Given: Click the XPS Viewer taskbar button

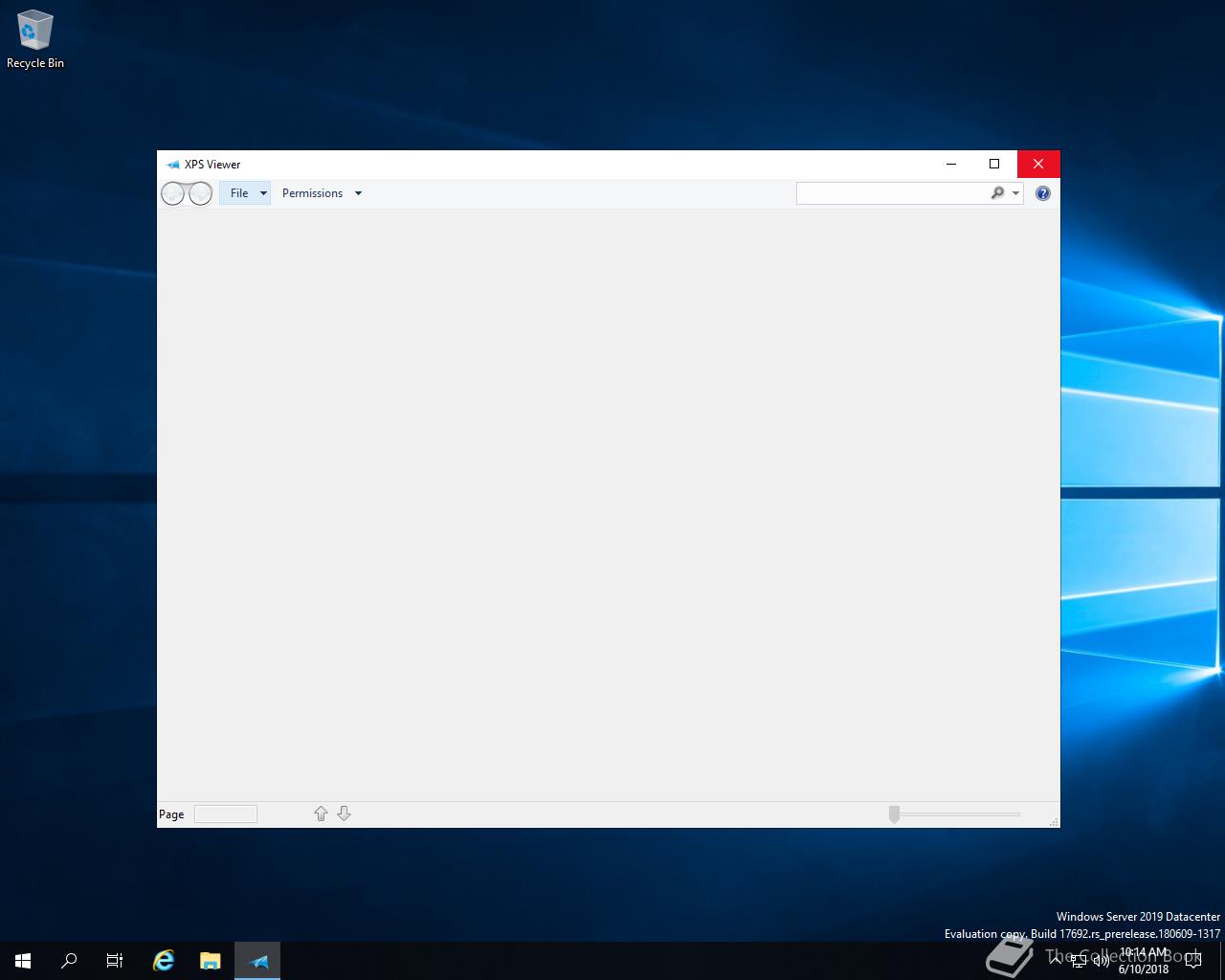Looking at the screenshot, I should (257, 961).
